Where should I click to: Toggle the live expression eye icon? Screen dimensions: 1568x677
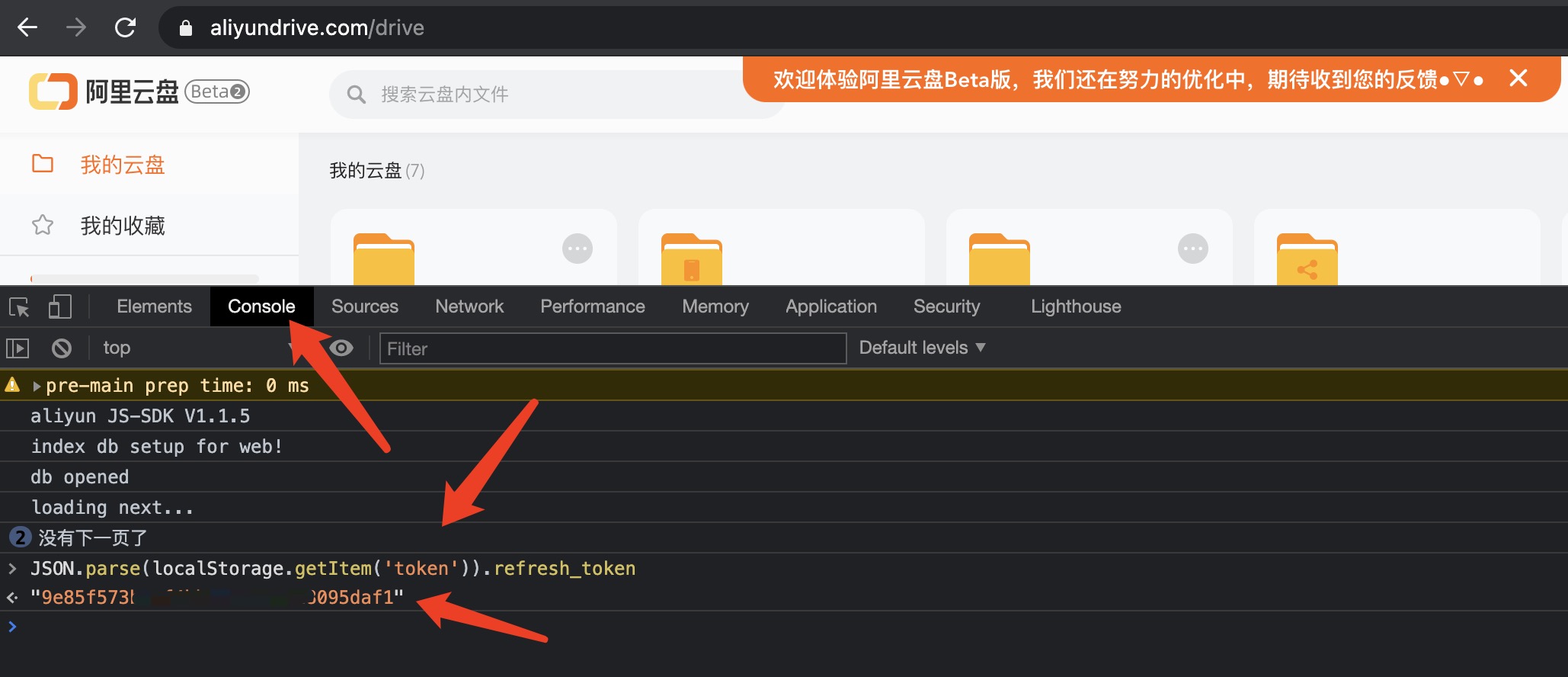(x=341, y=348)
